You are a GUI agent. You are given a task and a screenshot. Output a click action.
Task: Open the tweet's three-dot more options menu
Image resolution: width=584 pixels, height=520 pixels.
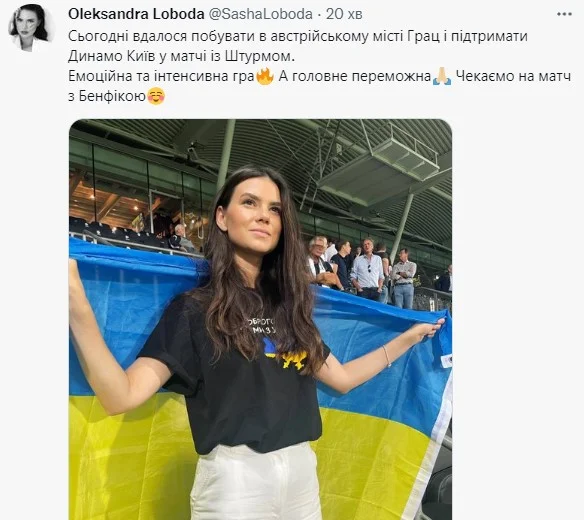click(x=564, y=14)
